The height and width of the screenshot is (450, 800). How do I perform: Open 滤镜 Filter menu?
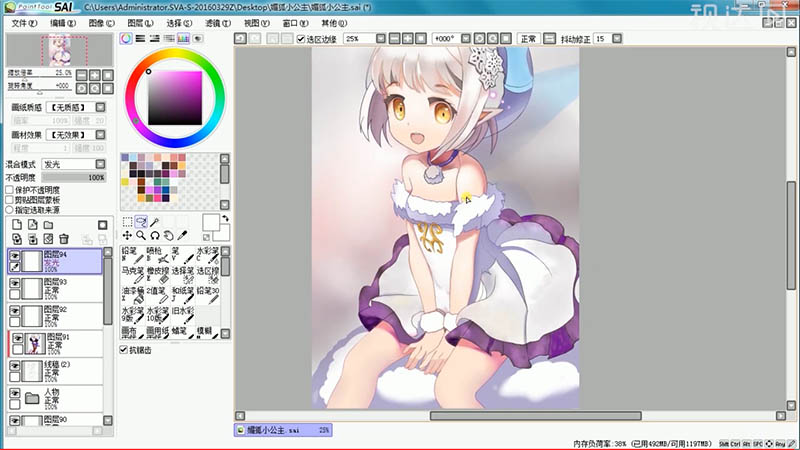click(x=217, y=23)
